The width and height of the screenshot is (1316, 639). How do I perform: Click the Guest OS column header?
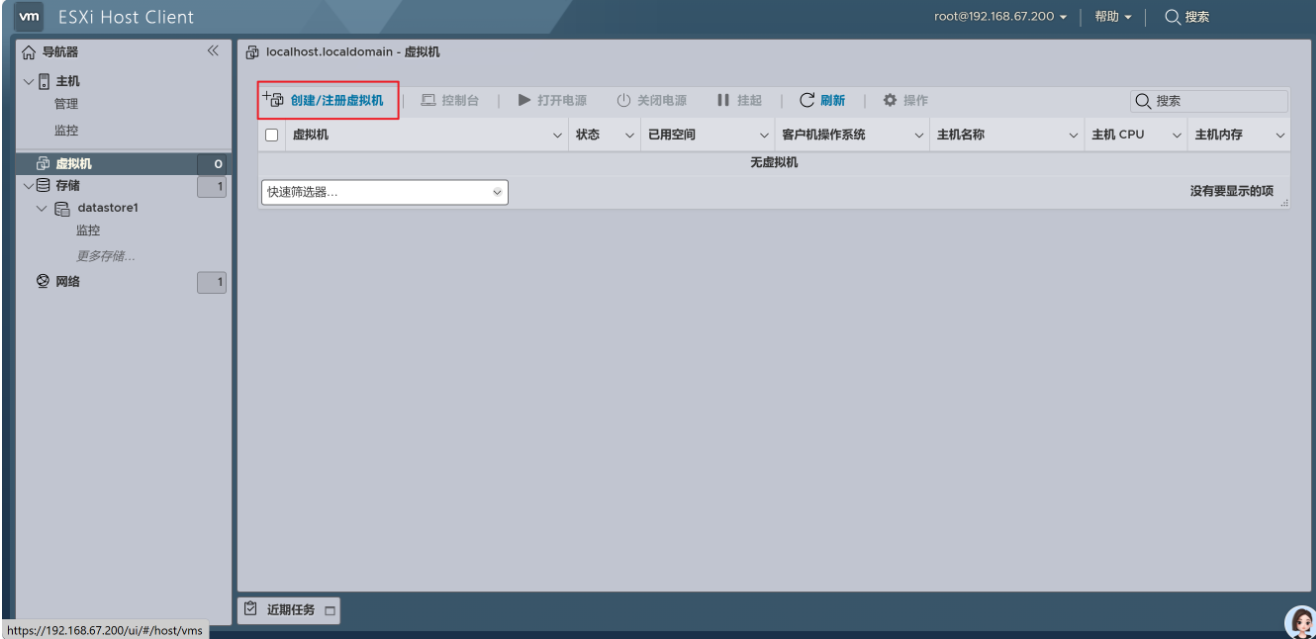tap(823, 135)
